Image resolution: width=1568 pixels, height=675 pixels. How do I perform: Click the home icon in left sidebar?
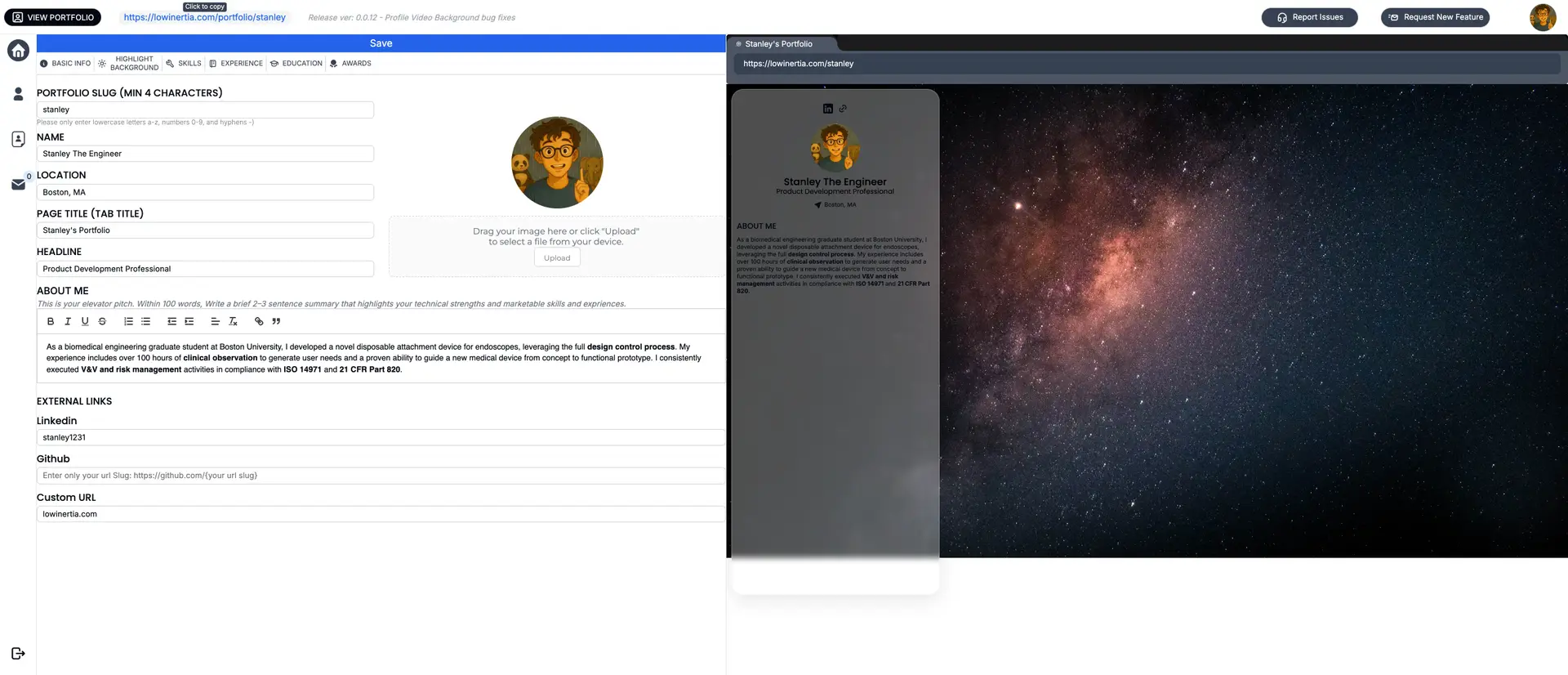[x=18, y=51]
